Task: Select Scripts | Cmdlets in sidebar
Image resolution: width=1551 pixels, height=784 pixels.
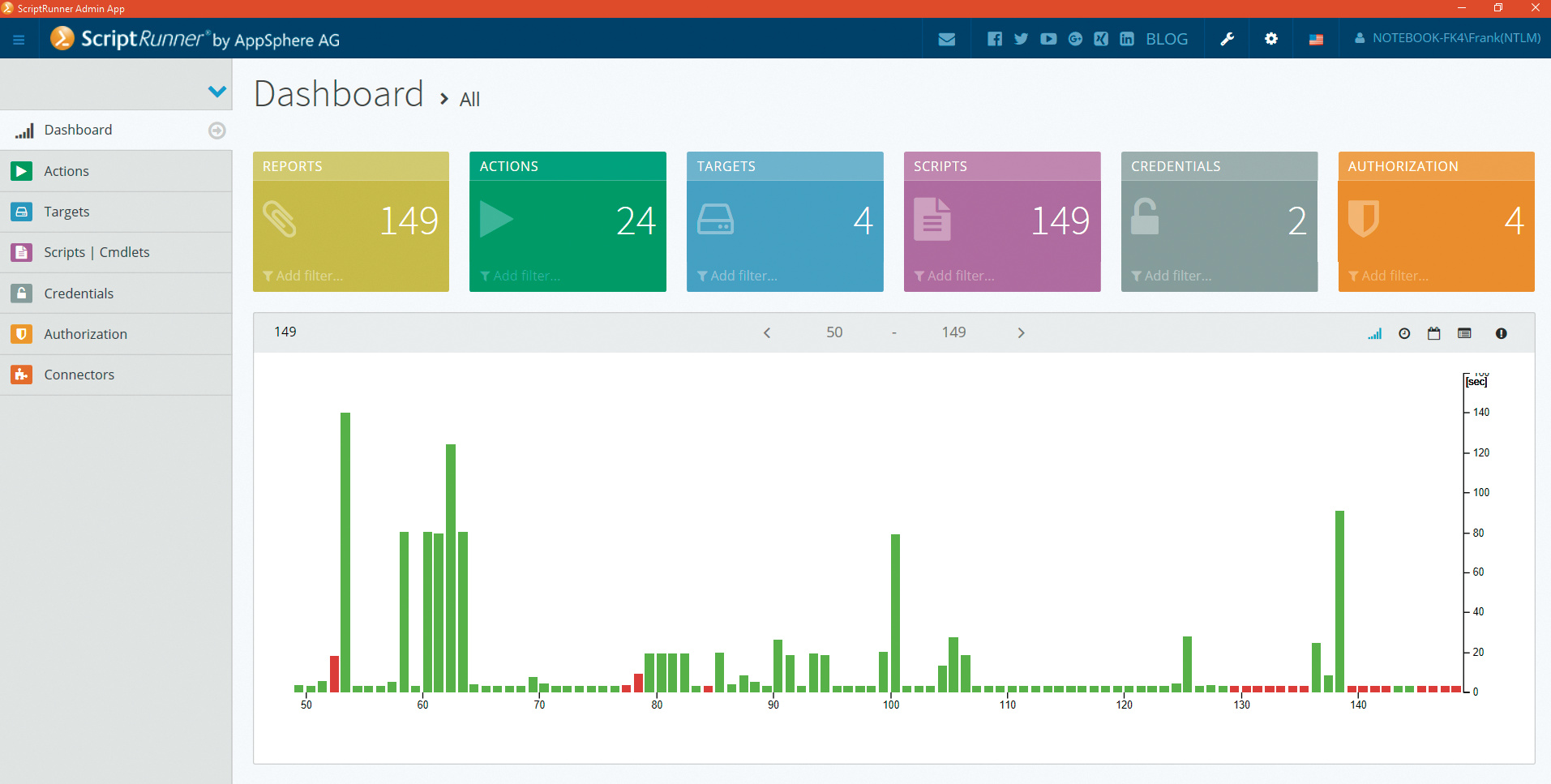Action: tap(96, 252)
